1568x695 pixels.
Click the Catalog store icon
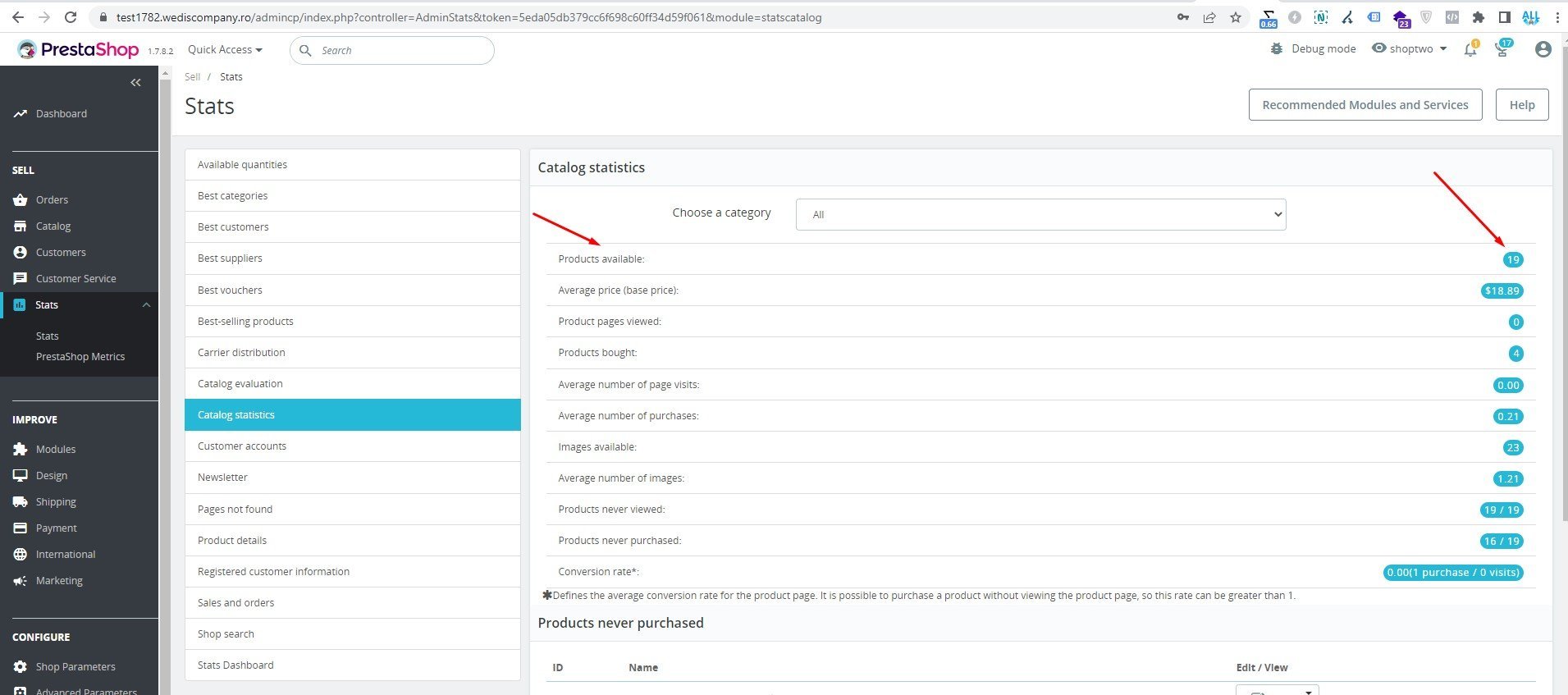click(x=21, y=226)
